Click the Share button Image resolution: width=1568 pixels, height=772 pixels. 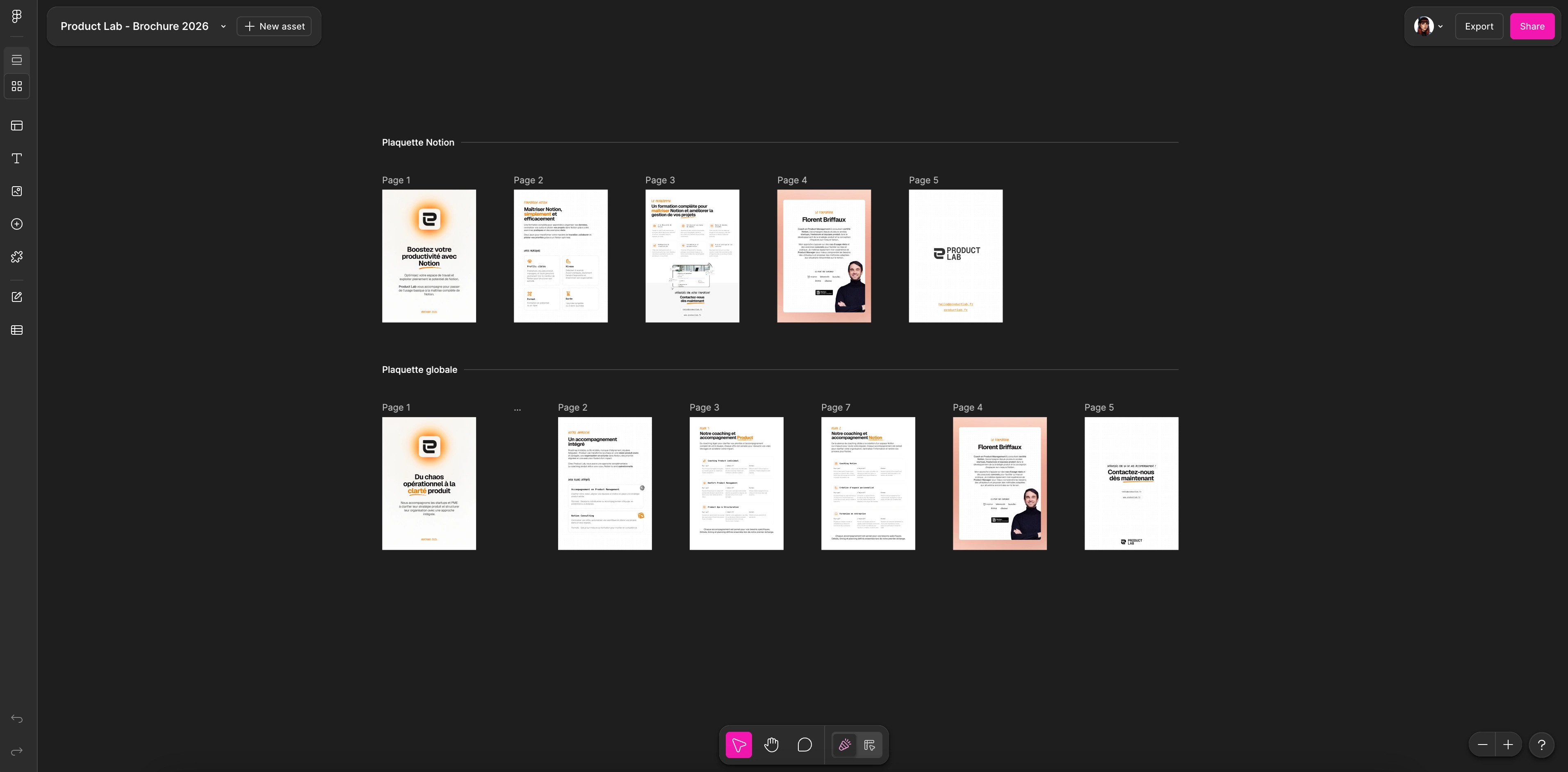pyautogui.click(x=1532, y=26)
